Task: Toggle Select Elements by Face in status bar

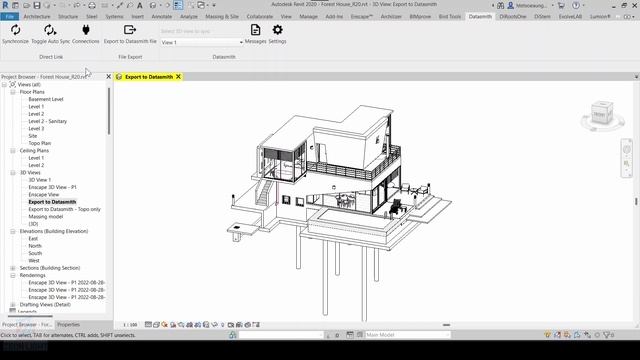Action: [577, 335]
